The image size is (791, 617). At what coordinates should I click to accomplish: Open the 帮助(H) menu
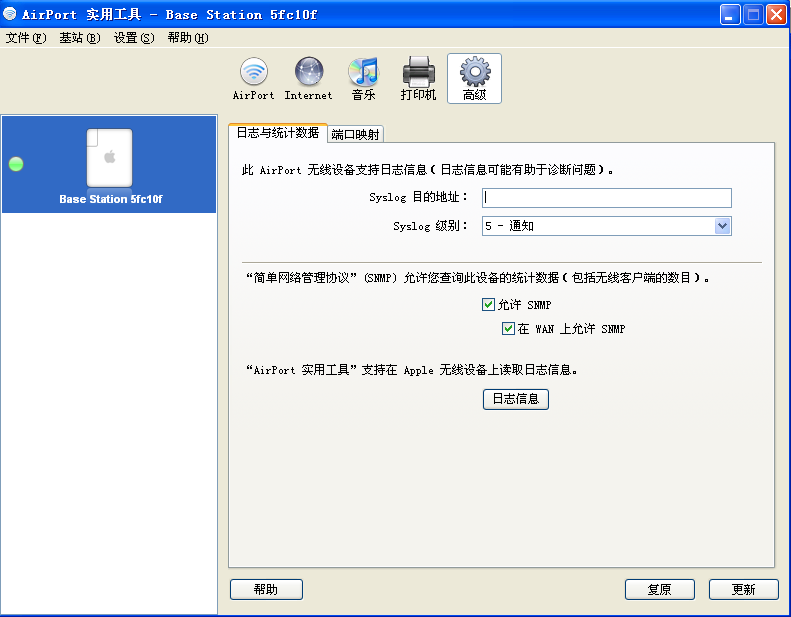point(188,38)
